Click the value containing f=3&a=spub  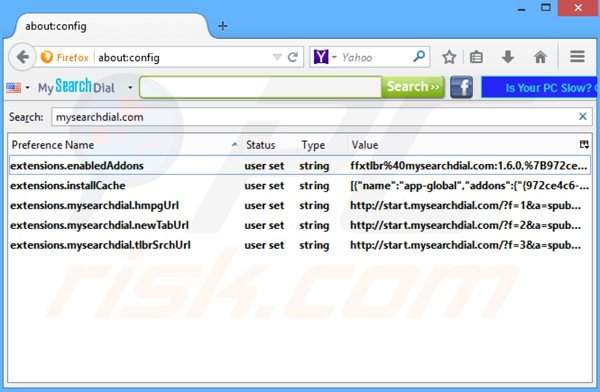click(x=465, y=245)
